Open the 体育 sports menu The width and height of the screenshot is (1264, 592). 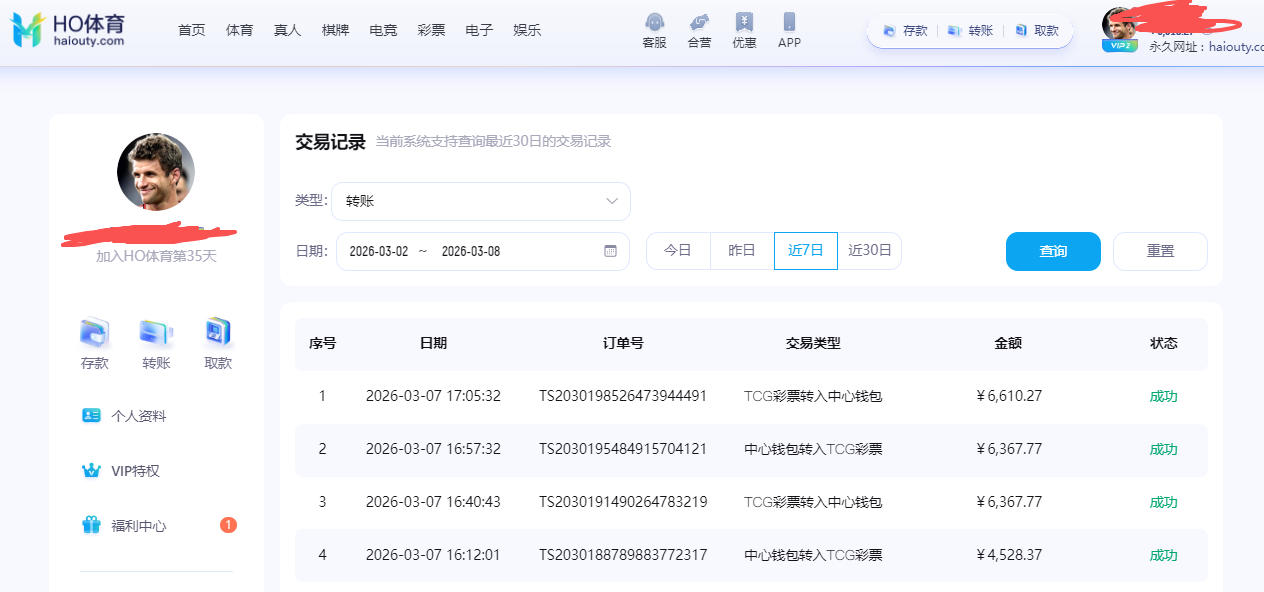click(239, 30)
